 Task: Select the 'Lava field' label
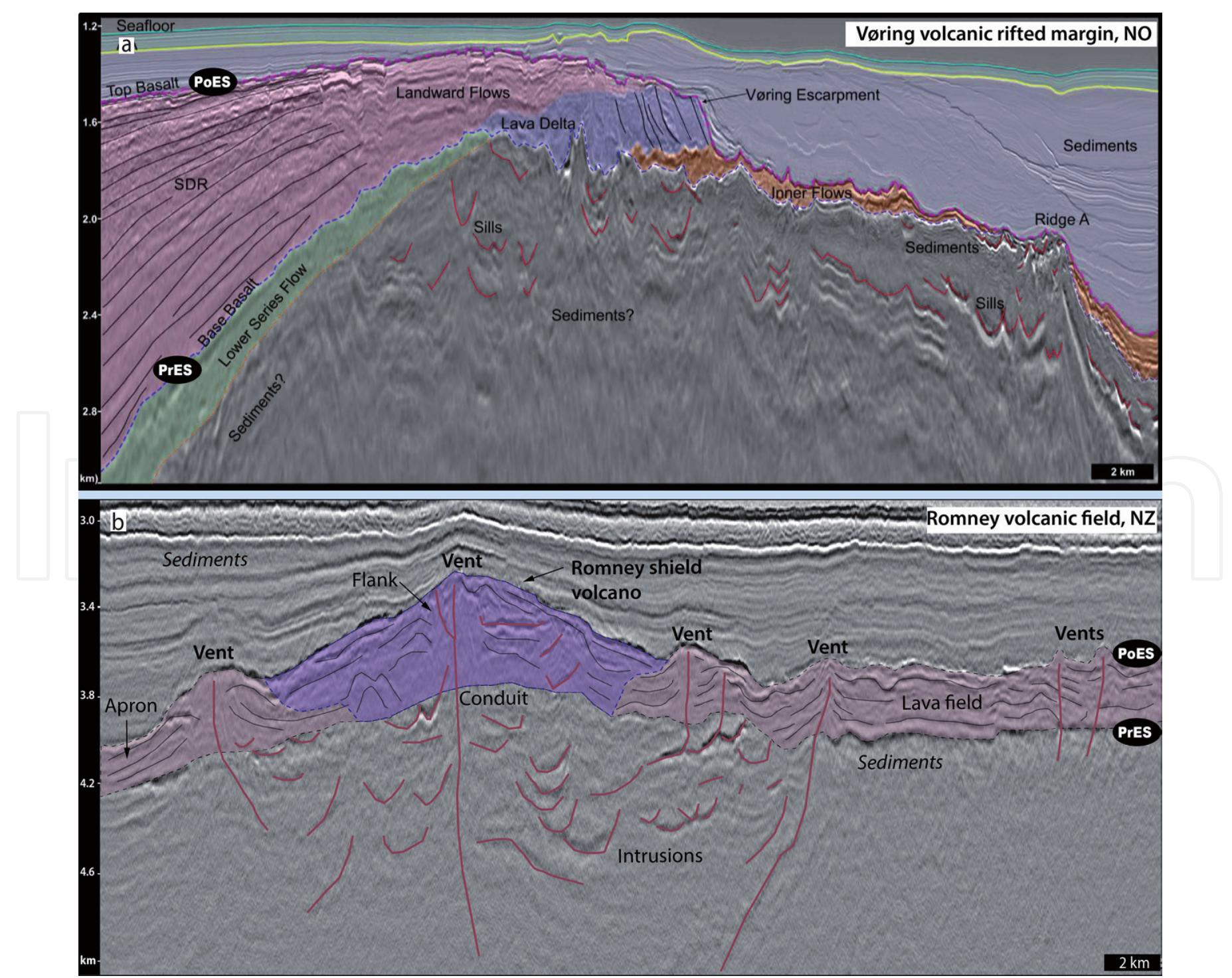click(942, 702)
